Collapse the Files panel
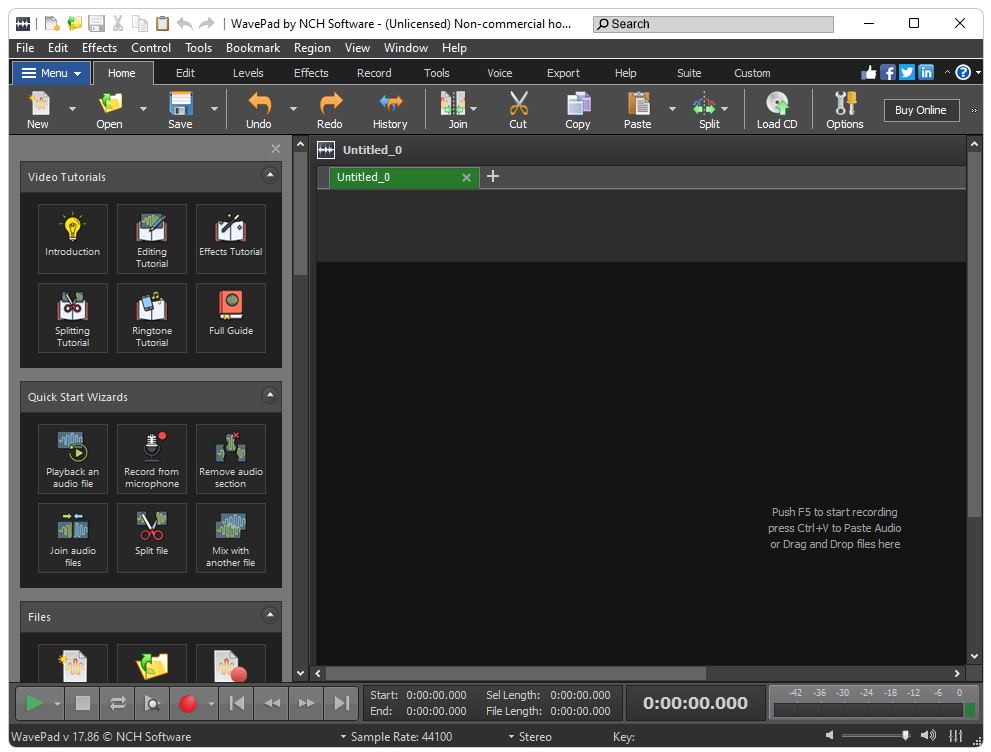 270,615
